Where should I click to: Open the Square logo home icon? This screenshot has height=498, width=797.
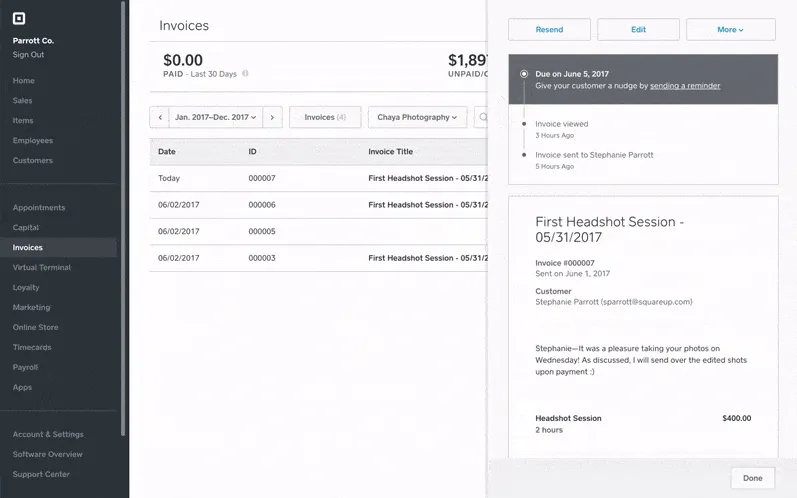pos(19,19)
